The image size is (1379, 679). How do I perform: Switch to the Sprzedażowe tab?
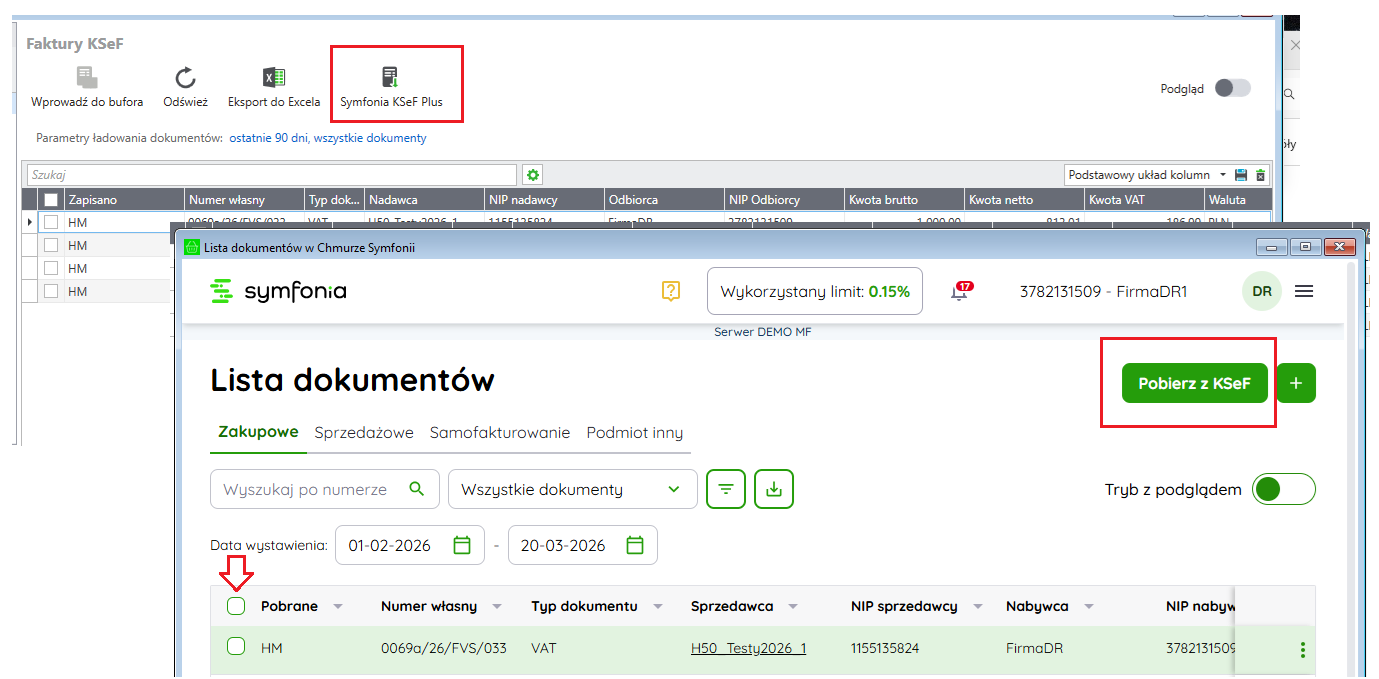[364, 433]
